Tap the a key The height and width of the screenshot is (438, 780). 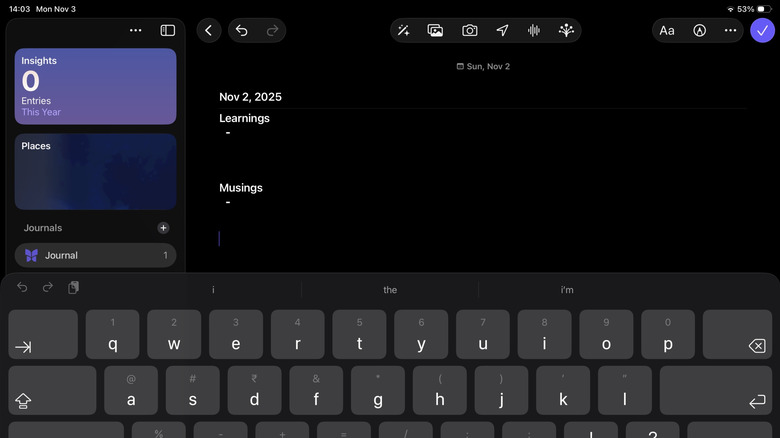pyautogui.click(x=131, y=390)
